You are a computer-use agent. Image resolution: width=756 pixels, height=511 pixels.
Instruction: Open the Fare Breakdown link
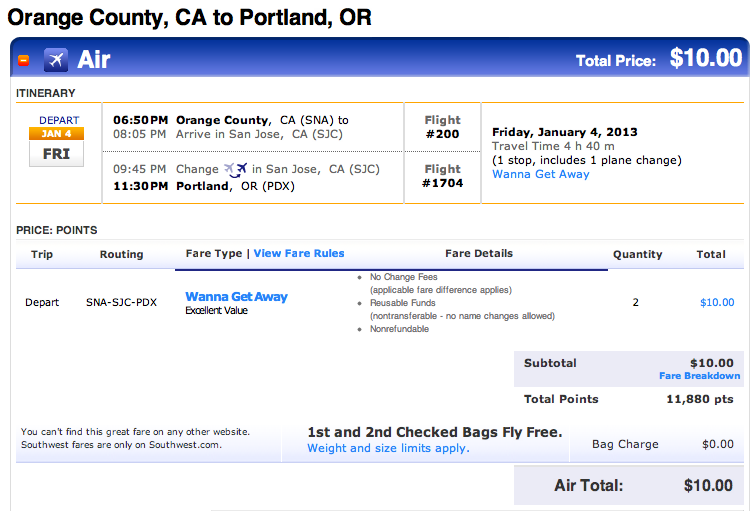pos(700,376)
